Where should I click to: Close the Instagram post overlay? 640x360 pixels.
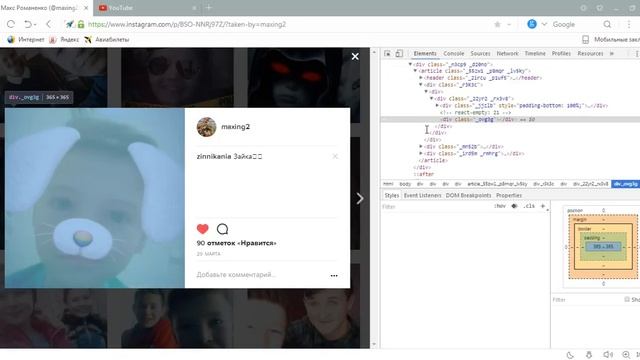click(x=355, y=57)
